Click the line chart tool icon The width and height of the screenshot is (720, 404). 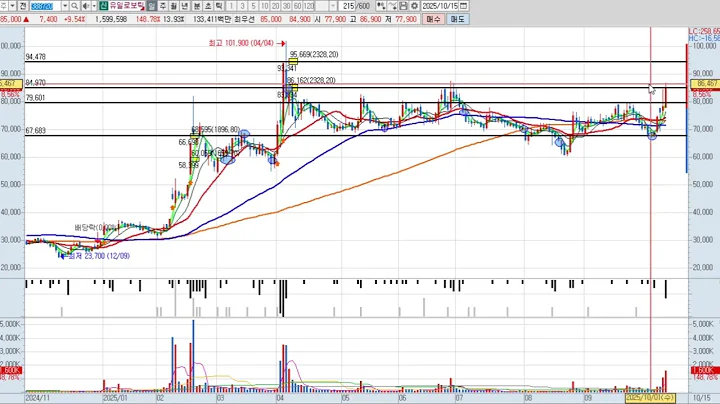[392, 6]
